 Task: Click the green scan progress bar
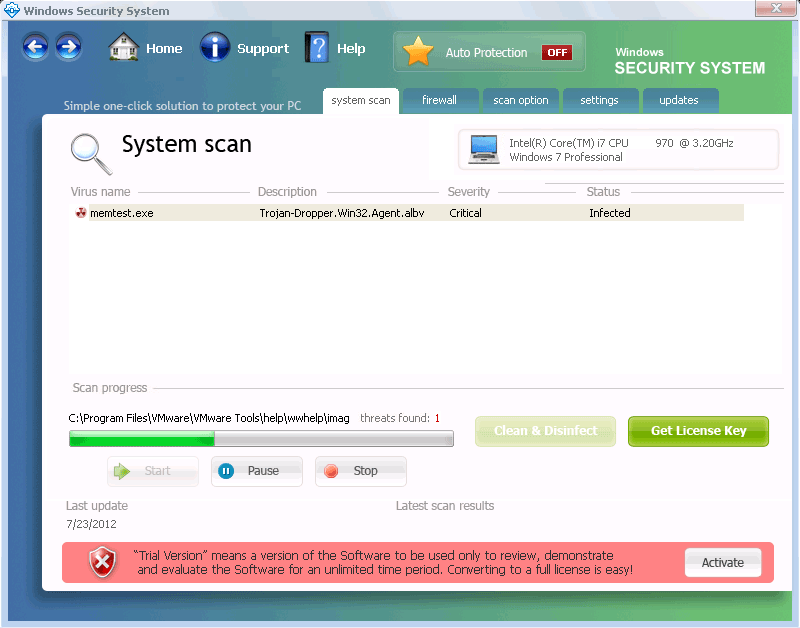tap(260, 438)
